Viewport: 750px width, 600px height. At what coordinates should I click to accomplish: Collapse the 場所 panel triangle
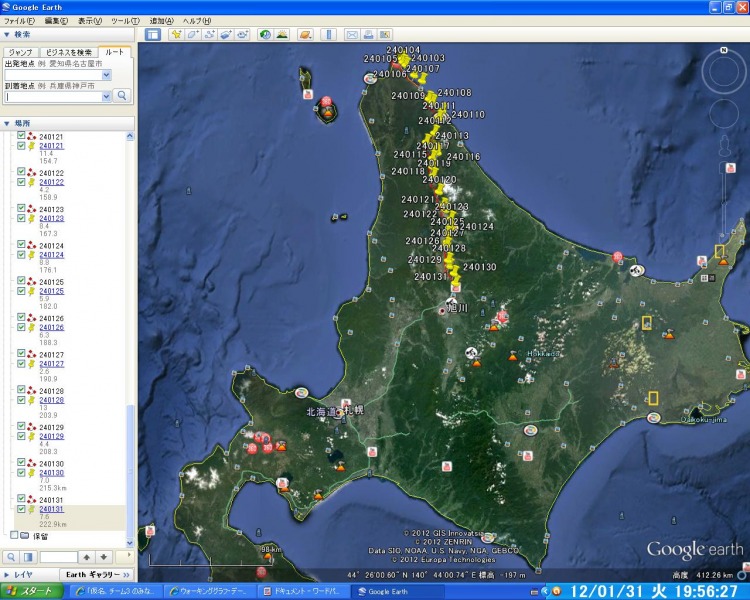pyautogui.click(x=7, y=123)
